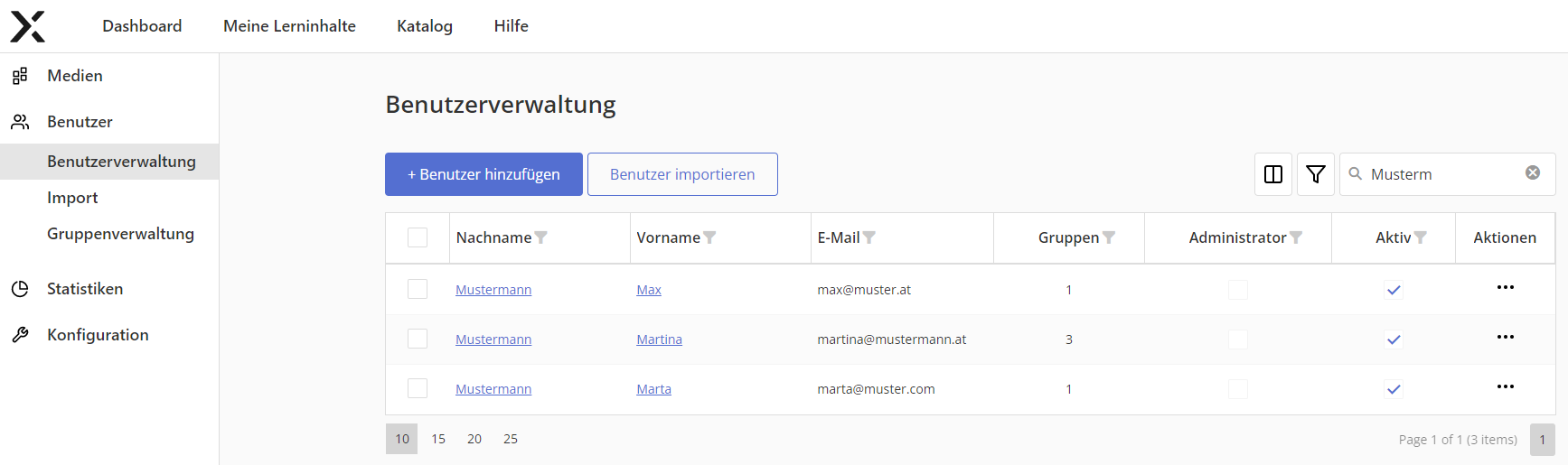Go to Gruppenverwaltung in the sidebar
The image size is (1568, 465).
coord(120,234)
